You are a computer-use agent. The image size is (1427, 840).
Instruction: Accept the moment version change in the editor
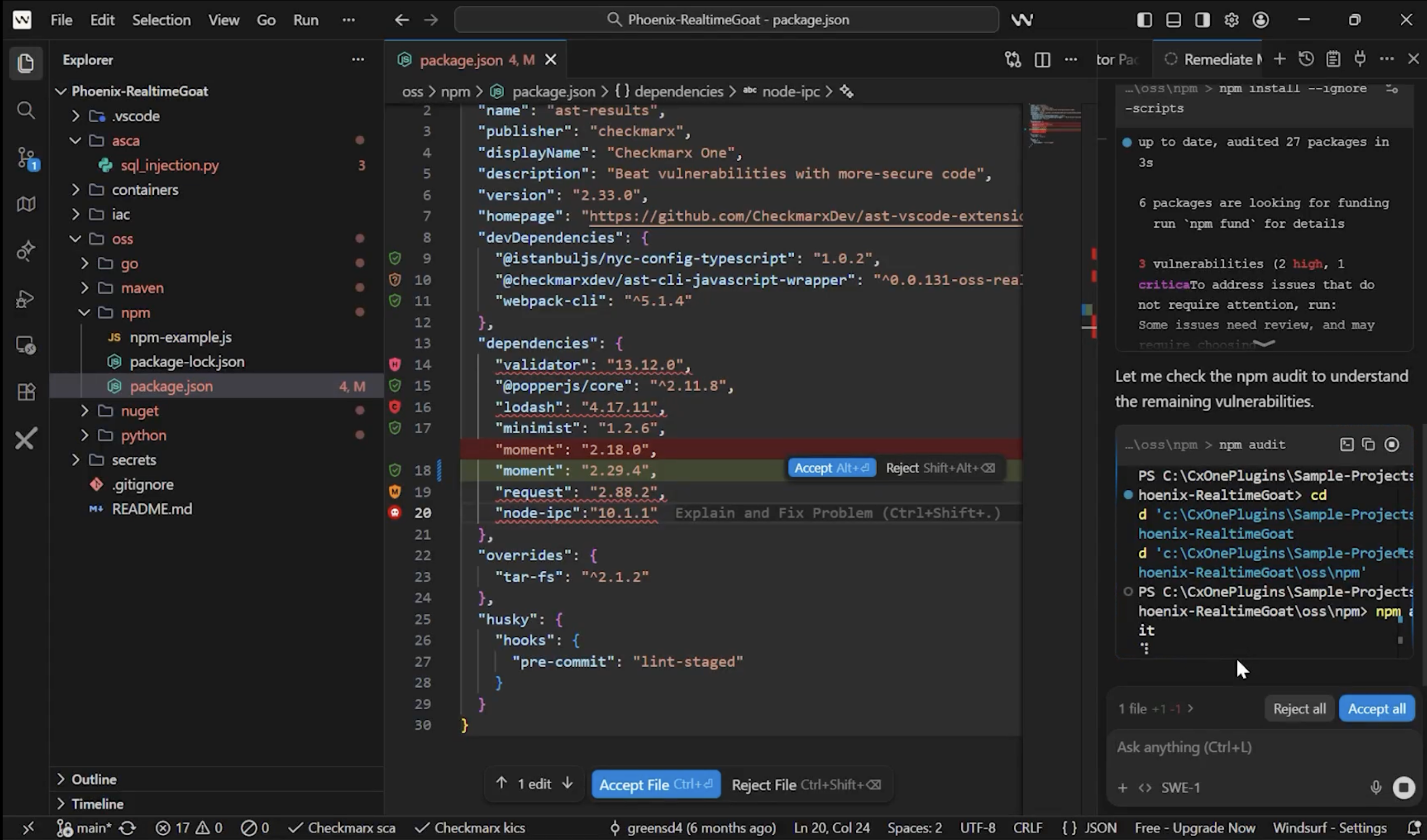click(831, 467)
